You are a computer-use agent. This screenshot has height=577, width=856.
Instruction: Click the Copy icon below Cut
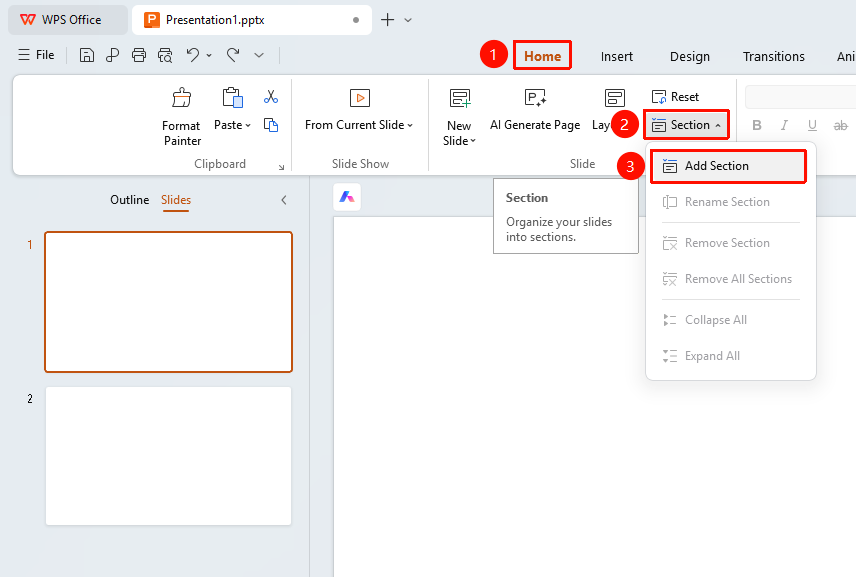(271, 125)
